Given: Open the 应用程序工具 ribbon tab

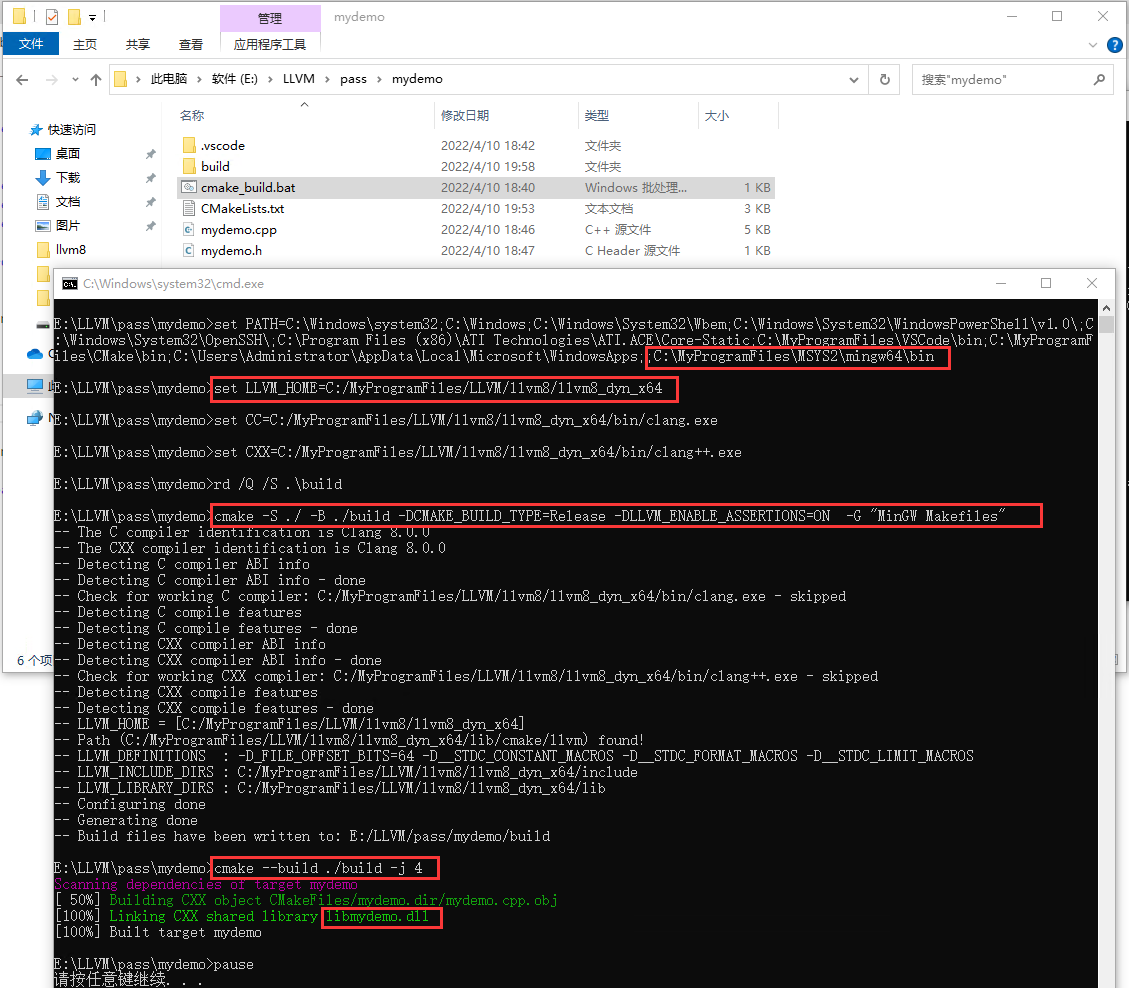Looking at the screenshot, I should 270,45.
